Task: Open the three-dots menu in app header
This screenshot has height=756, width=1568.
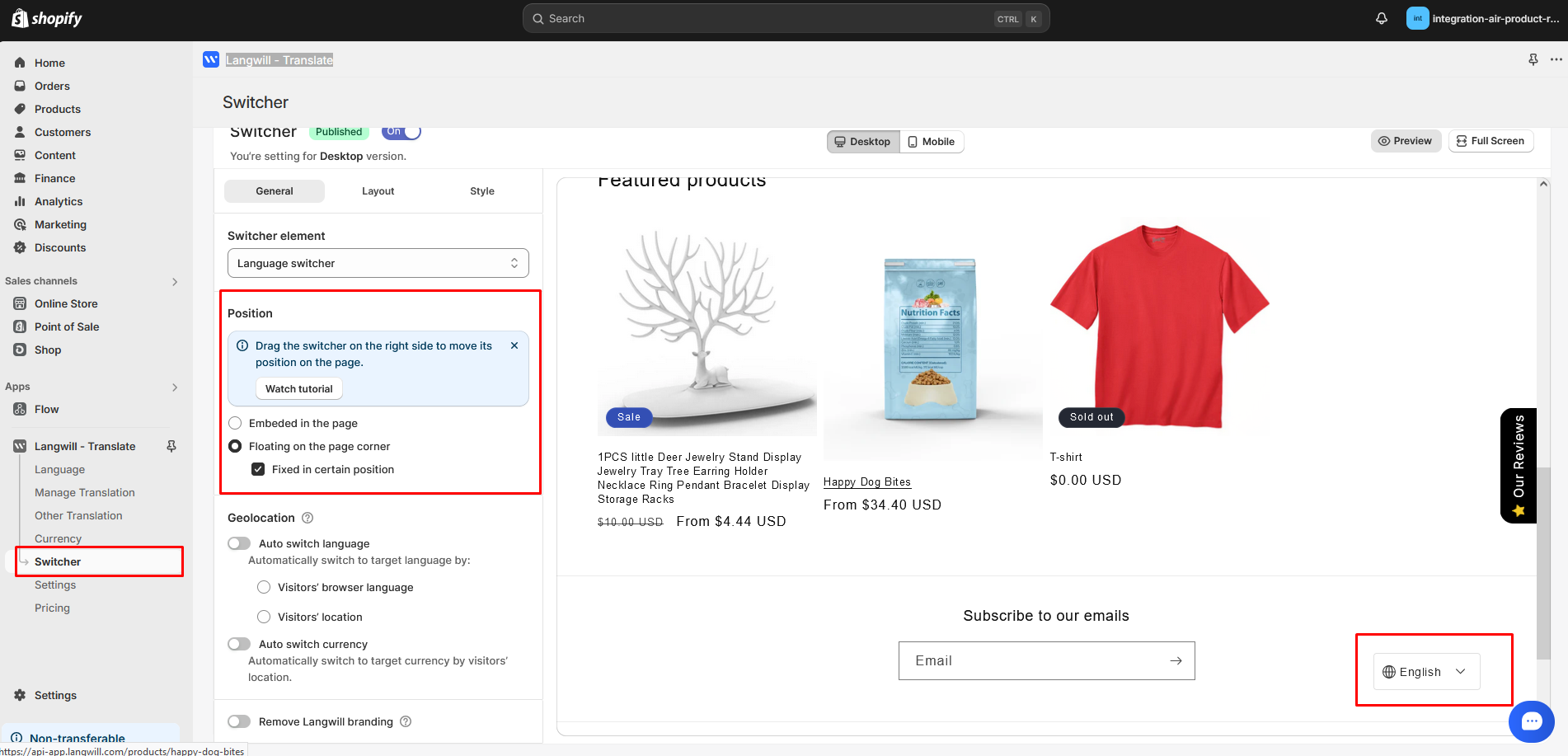Action: [x=1556, y=59]
